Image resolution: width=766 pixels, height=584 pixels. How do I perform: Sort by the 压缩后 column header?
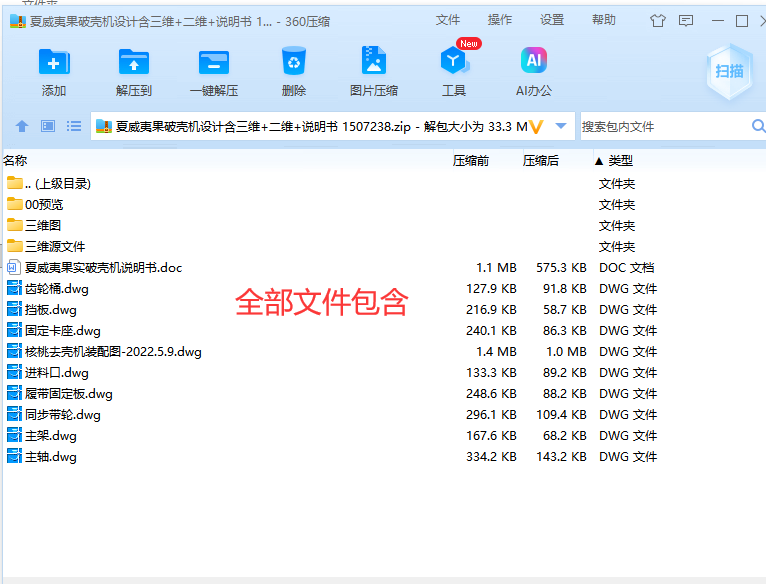point(540,160)
